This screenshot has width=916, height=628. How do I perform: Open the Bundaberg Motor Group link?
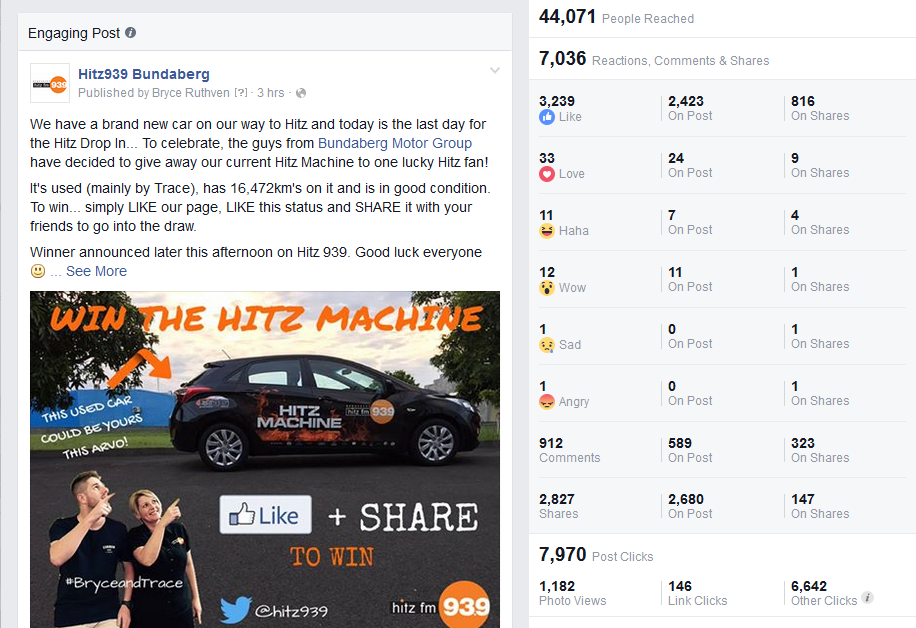coord(395,143)
